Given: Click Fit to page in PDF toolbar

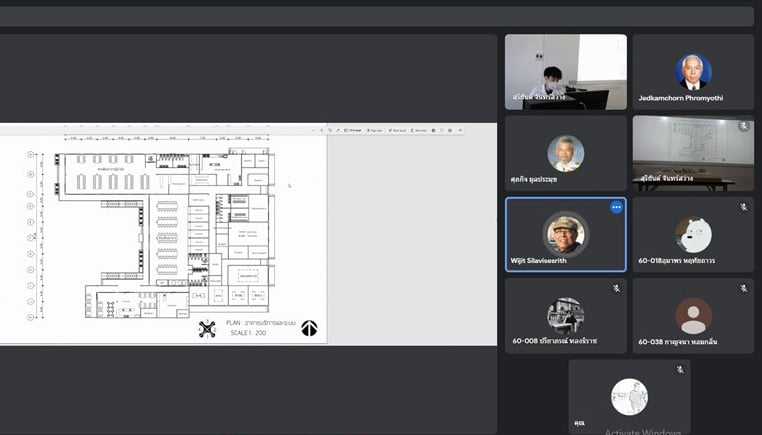Looking at the screenshot, I should pyautogui.click(x=350, y=130).
